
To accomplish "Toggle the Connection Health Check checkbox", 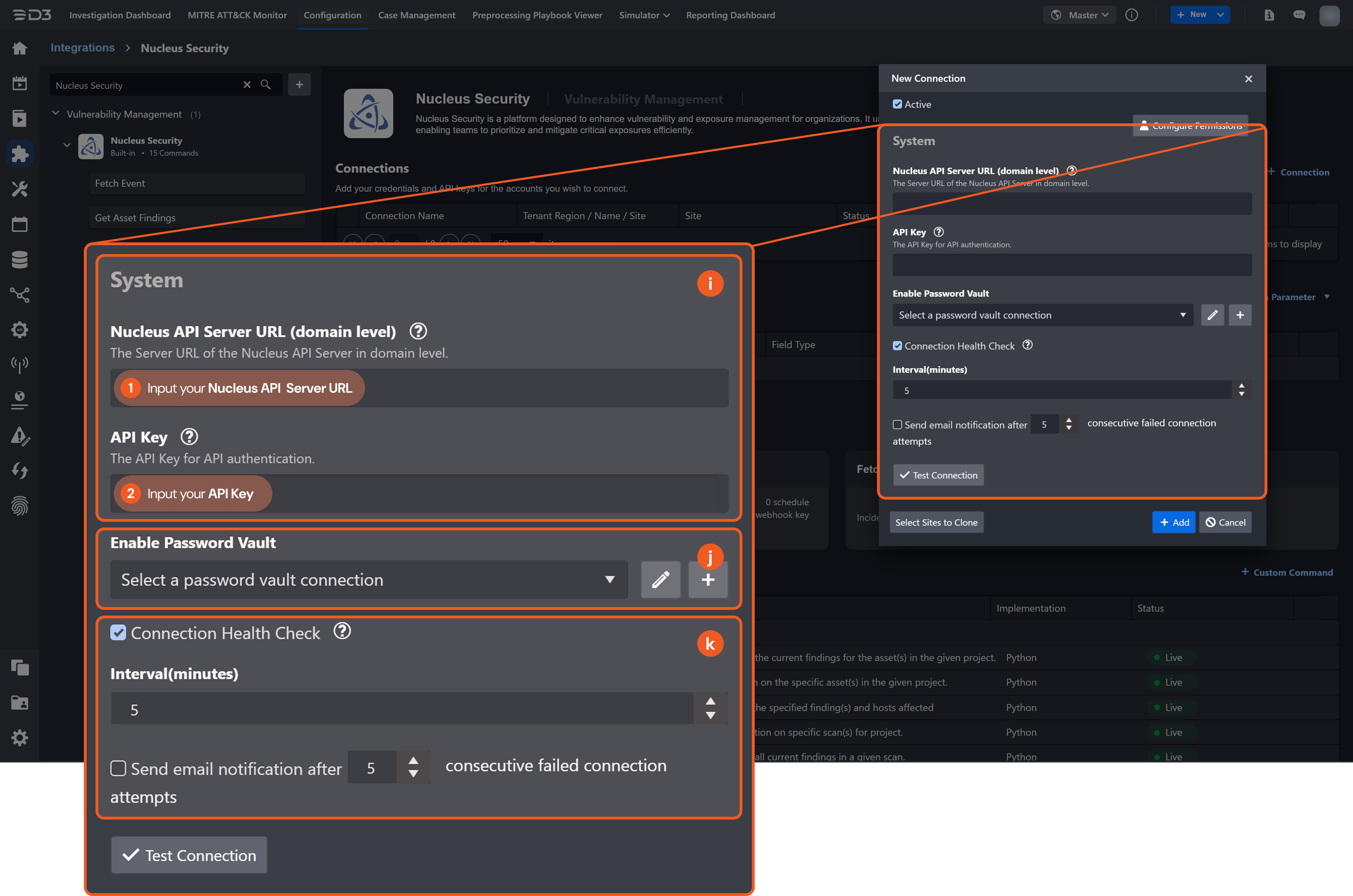I will [898, 346].
